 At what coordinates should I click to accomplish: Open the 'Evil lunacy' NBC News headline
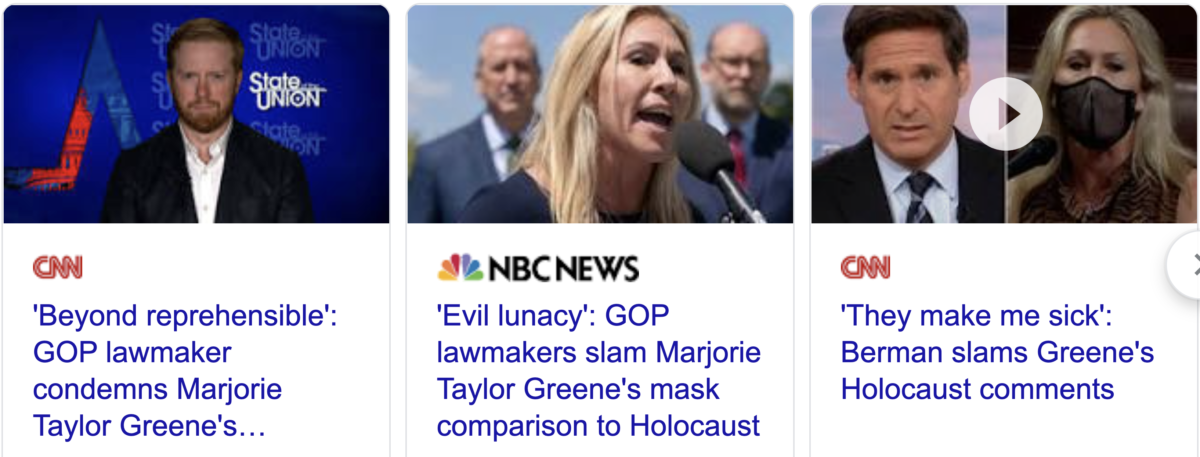599,372
